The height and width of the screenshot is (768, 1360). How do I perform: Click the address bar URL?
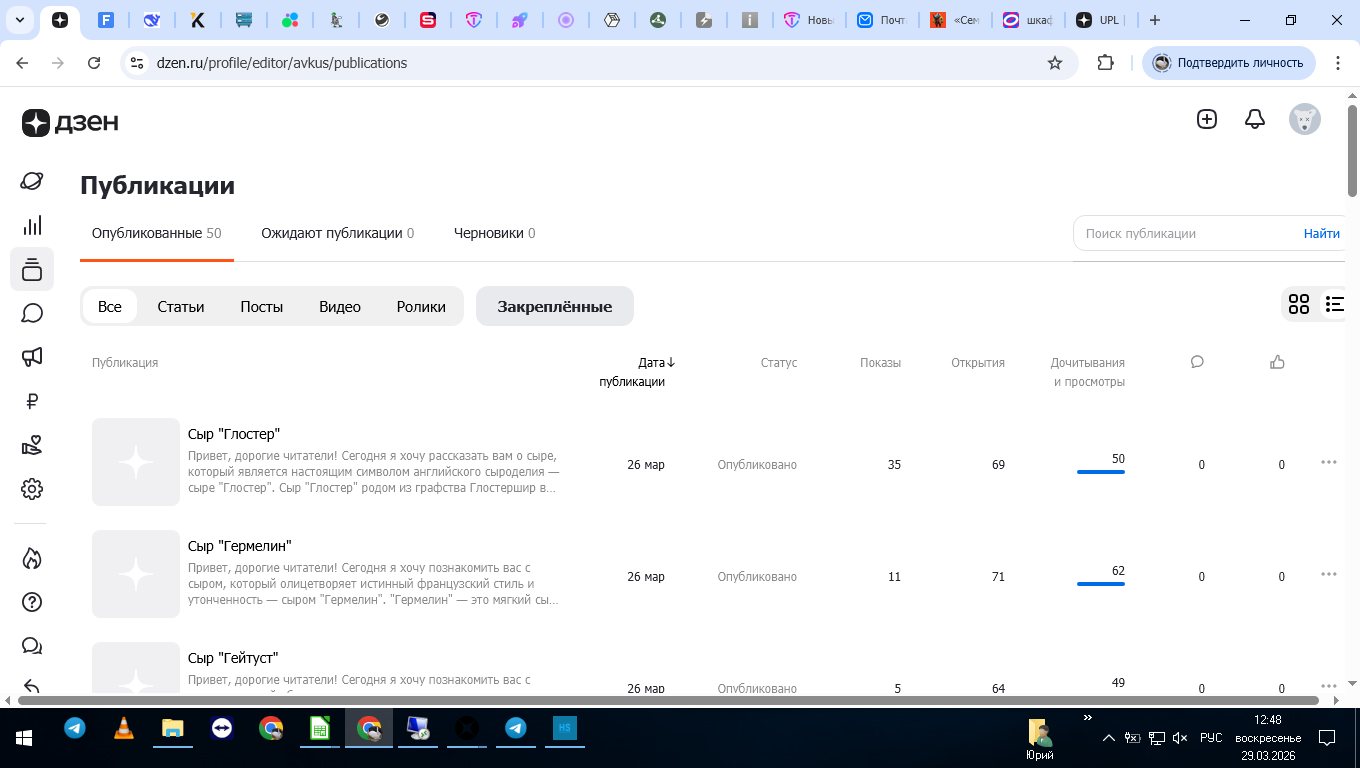tap(282, 63)
